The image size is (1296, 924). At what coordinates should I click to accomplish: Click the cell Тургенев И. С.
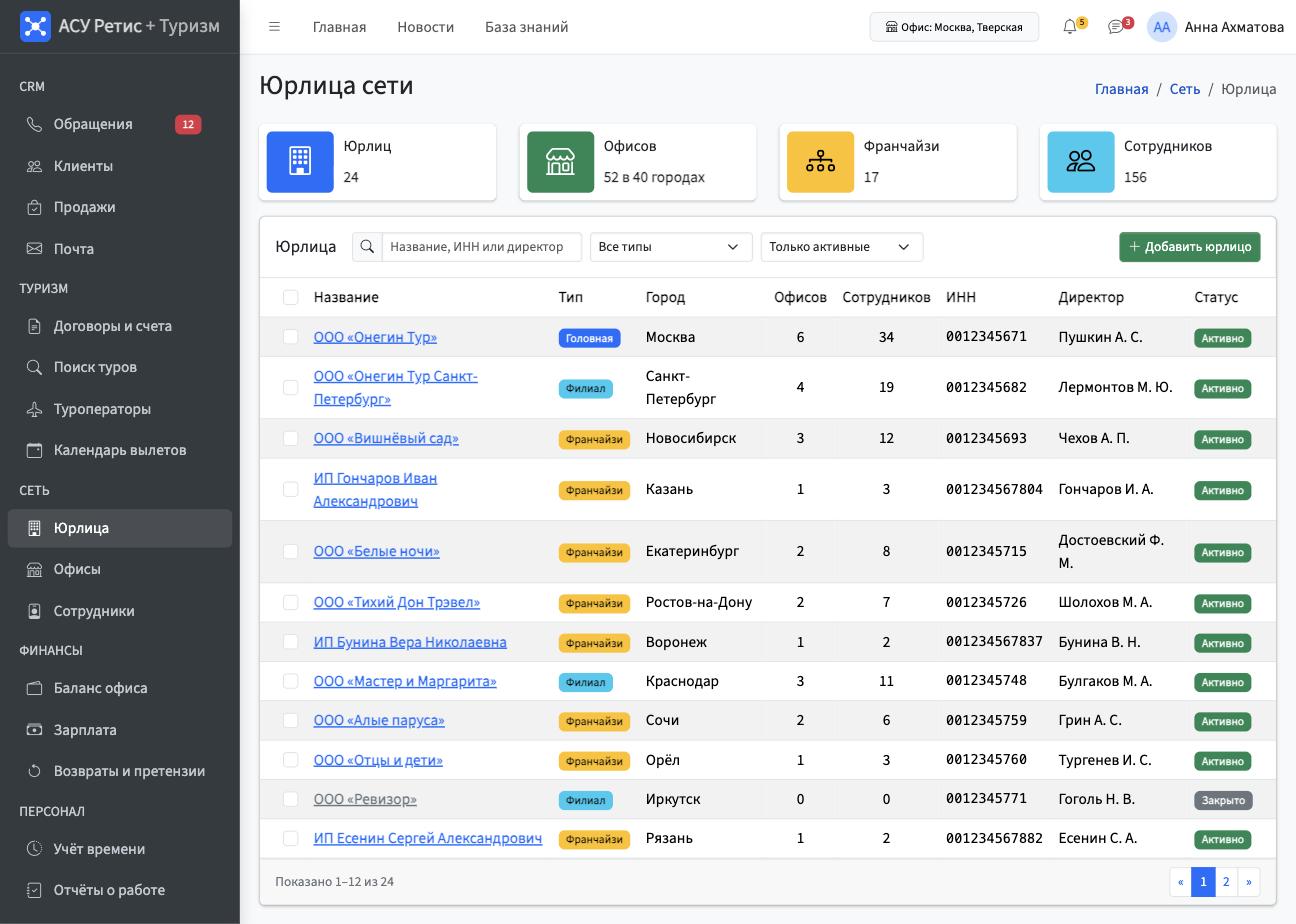coord(1104,760)
